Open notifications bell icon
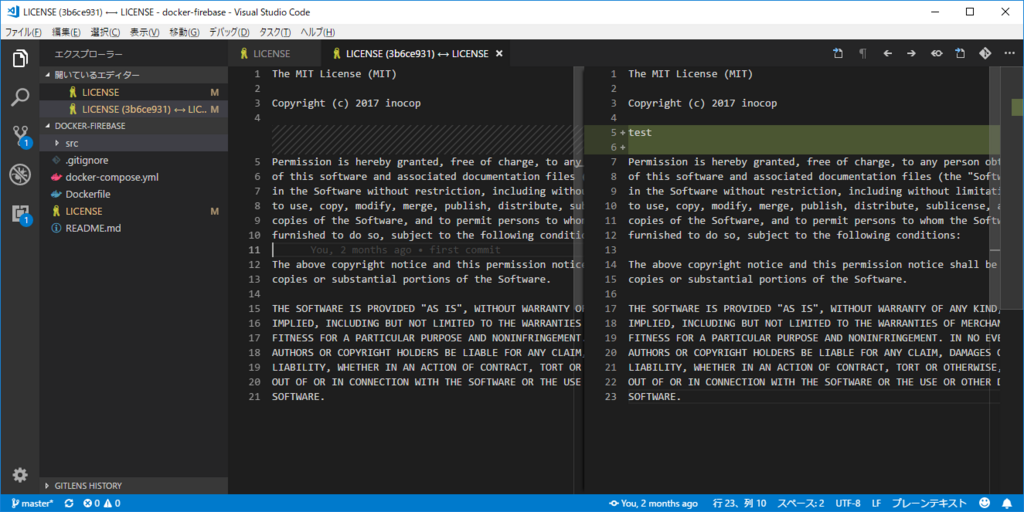Viewport: 1024px width, 512px height. (1006, 504)
